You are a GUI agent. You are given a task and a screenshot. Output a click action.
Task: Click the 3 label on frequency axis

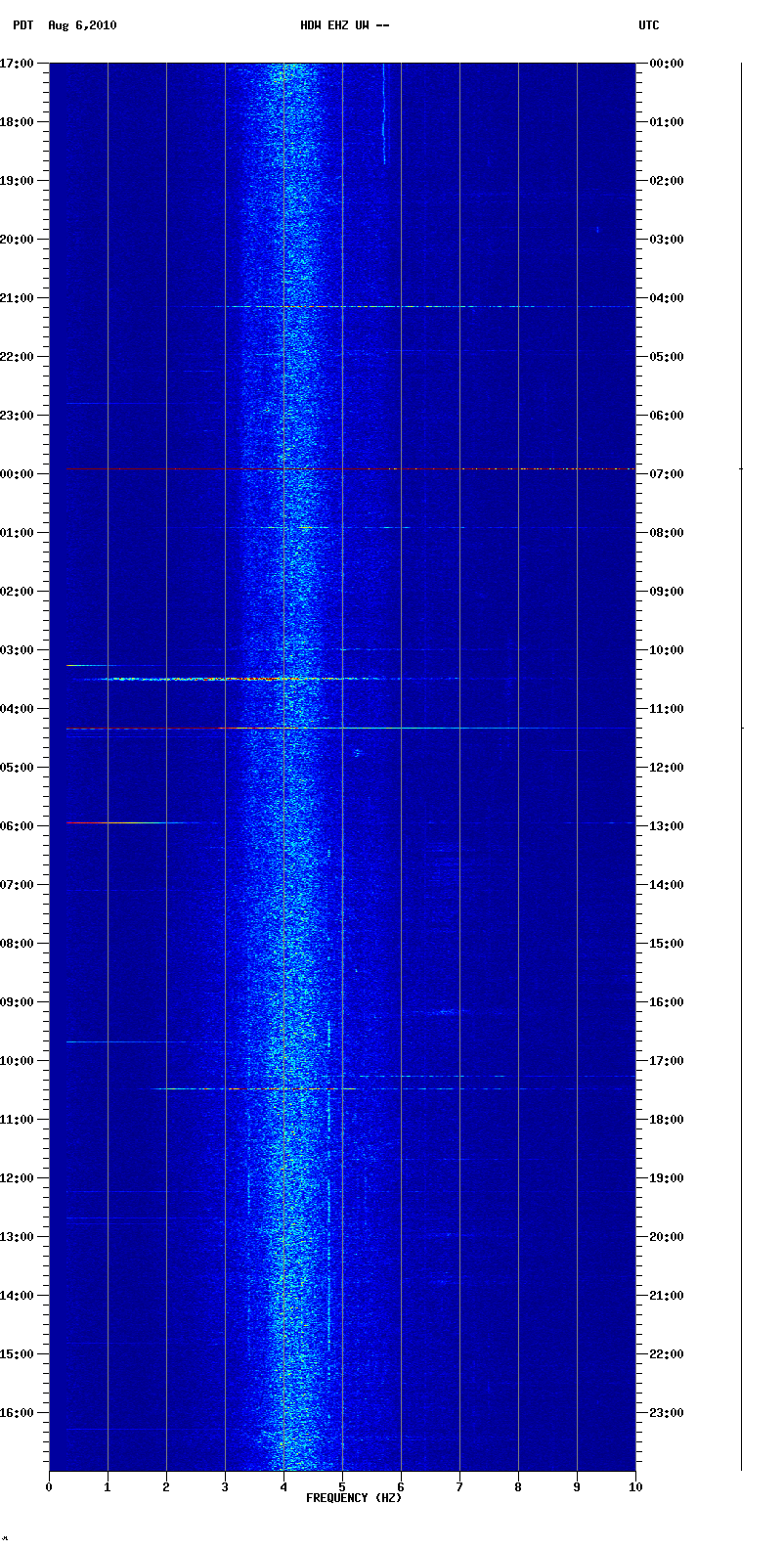225,1487
